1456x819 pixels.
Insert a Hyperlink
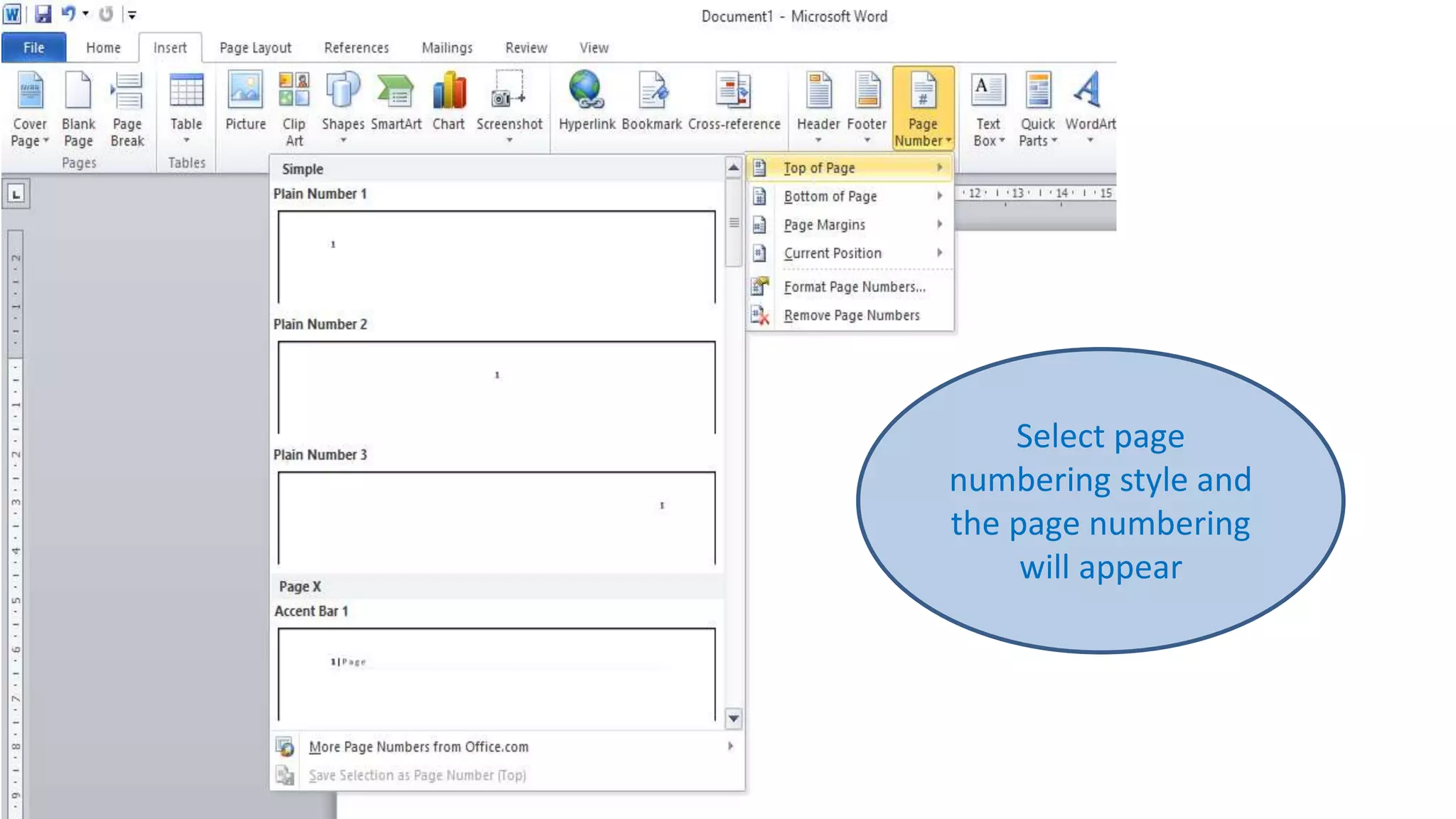587,101
